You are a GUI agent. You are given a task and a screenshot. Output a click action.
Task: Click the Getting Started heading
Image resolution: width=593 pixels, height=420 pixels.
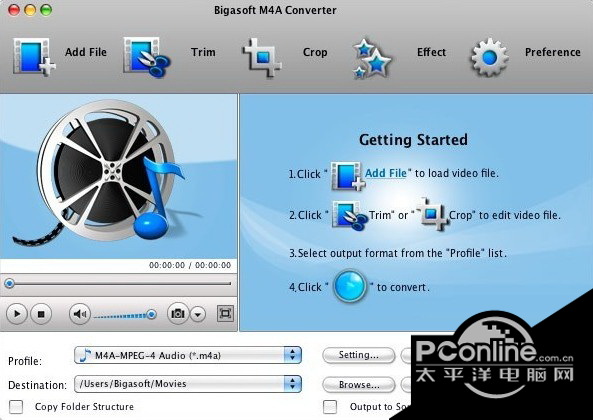(x=413, y=140)
